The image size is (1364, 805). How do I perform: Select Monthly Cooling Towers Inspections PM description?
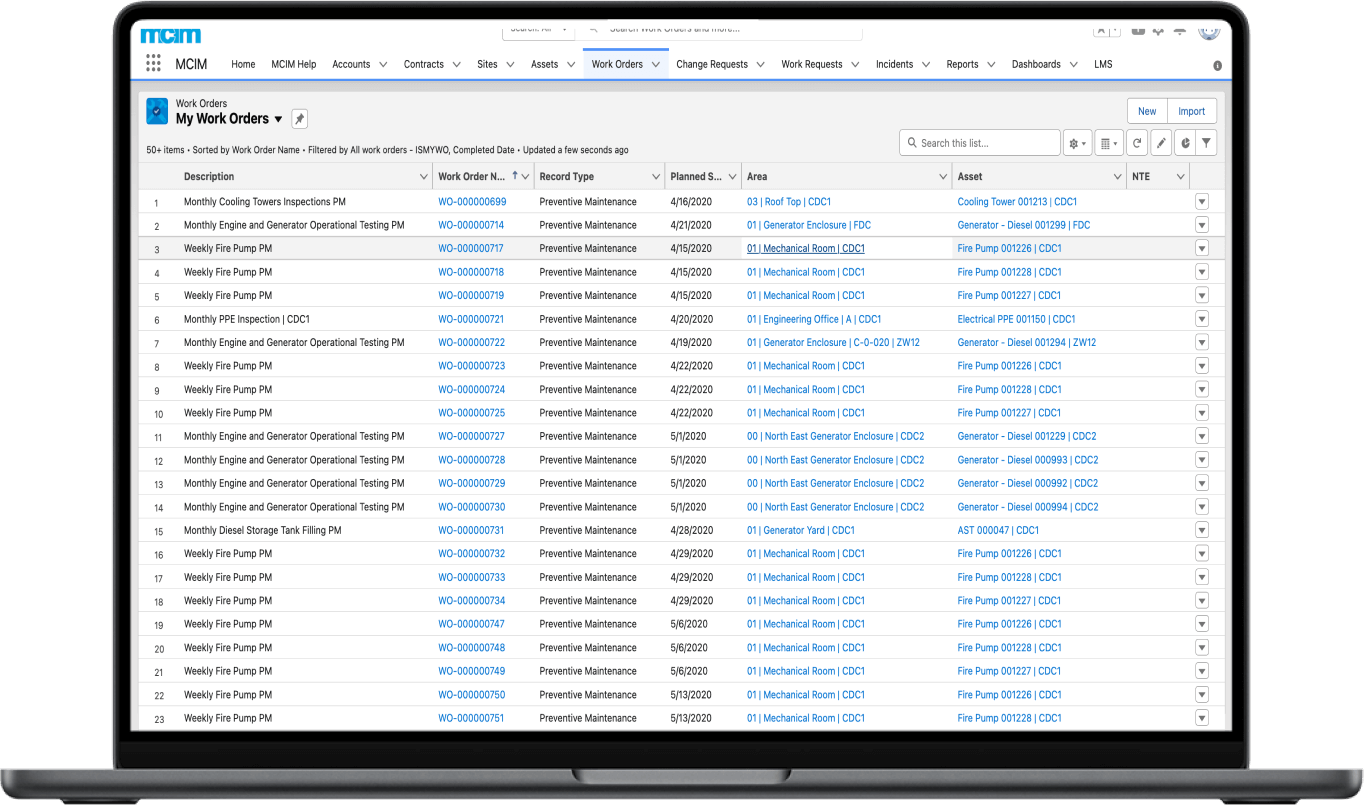(265, 202)
